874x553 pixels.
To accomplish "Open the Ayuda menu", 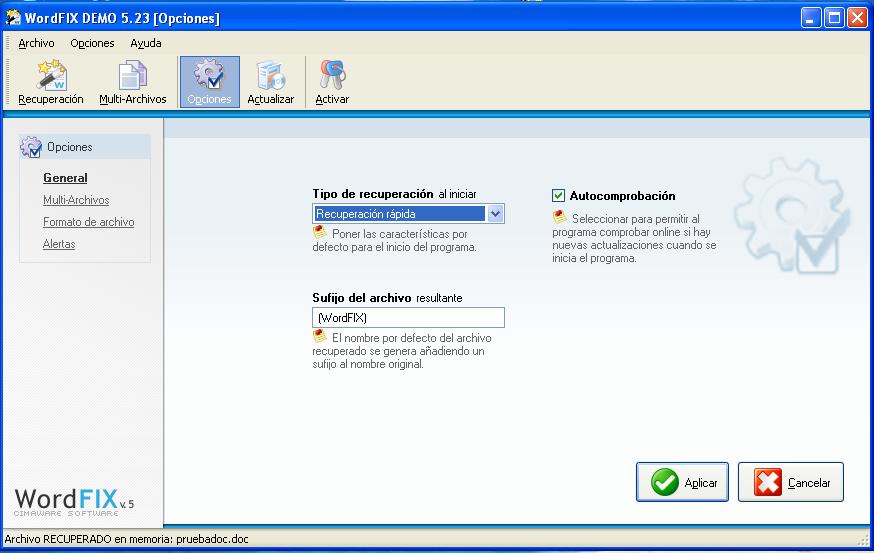I will (x=145, y=43).
